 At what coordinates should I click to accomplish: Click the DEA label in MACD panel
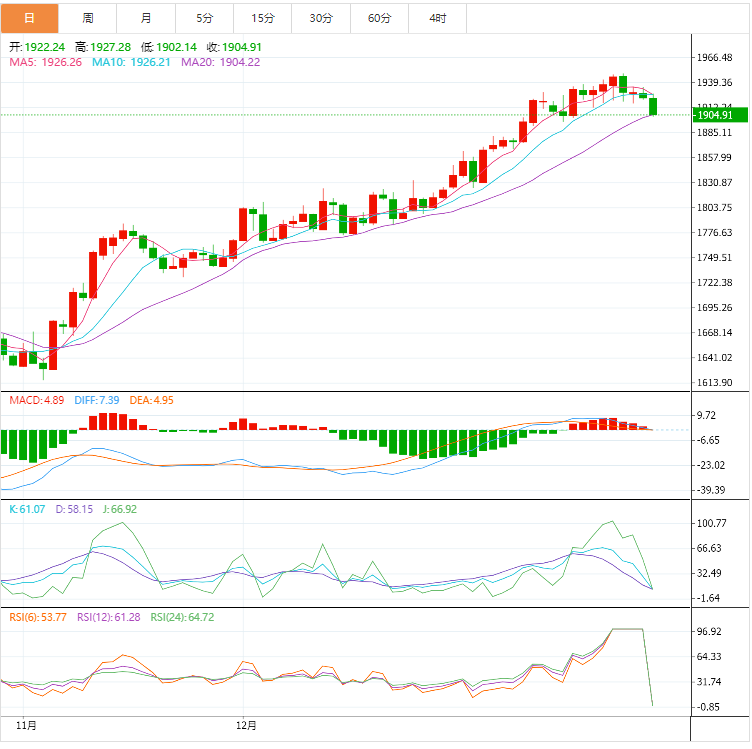pyautogui.click(x=151, y=400)
